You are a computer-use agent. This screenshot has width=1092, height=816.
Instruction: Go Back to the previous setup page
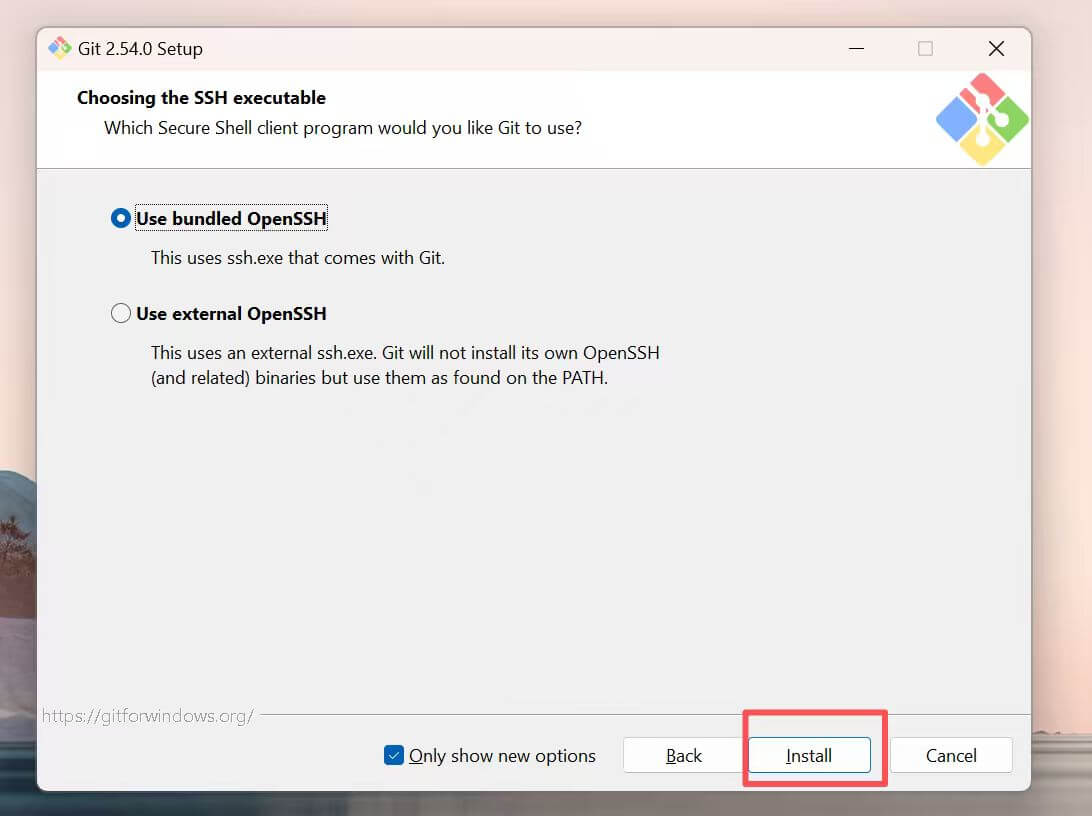click(x=684, y=755)
